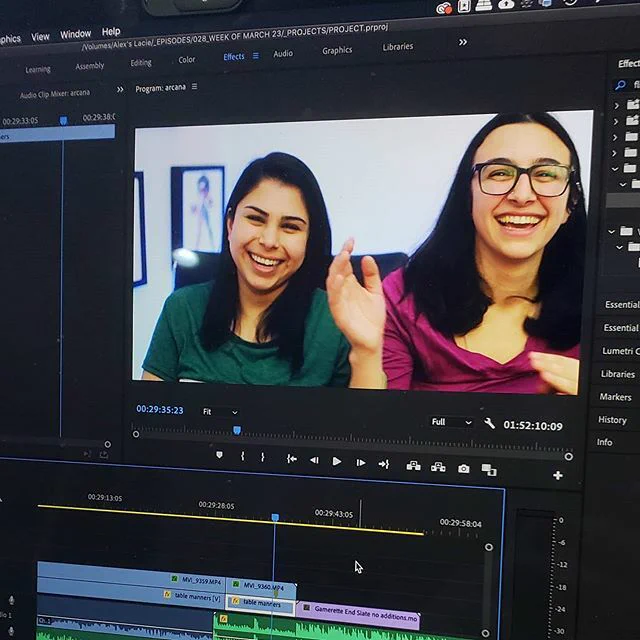
Task: Click the upper handle of timeline vertical zoom scrollbar
Action: 489,547
